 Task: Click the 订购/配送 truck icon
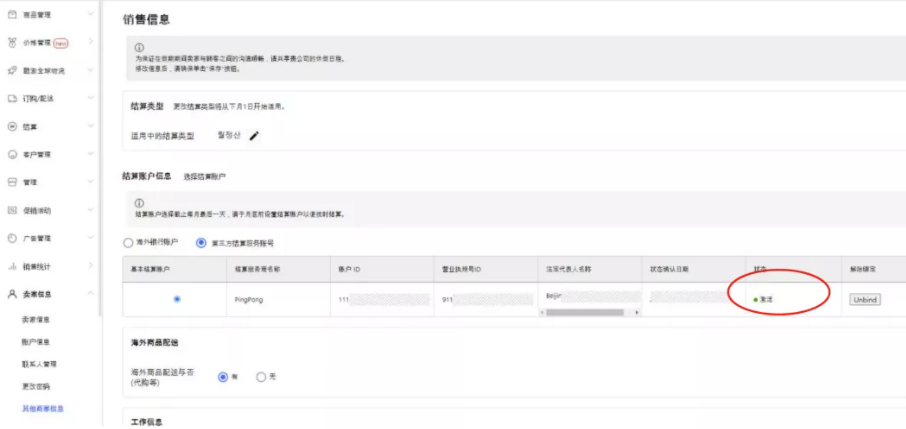tap(12, 99)
